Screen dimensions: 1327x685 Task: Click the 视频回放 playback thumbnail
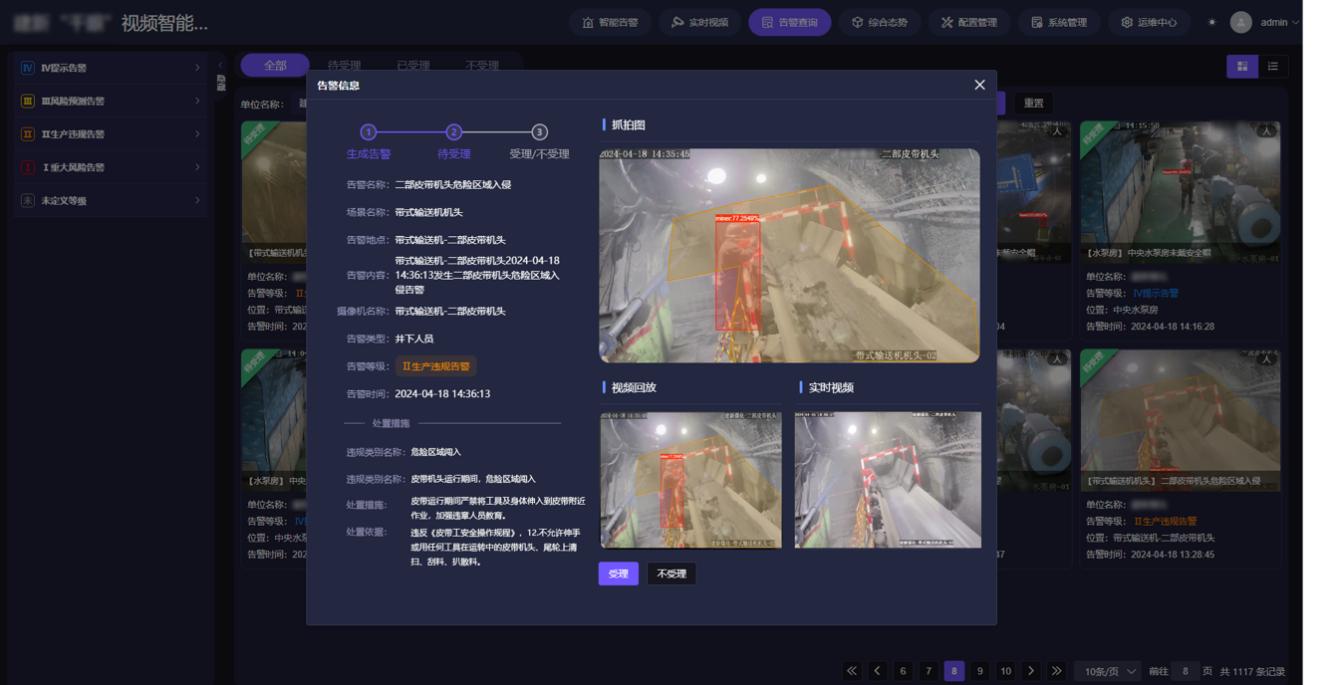pos(690,478)
